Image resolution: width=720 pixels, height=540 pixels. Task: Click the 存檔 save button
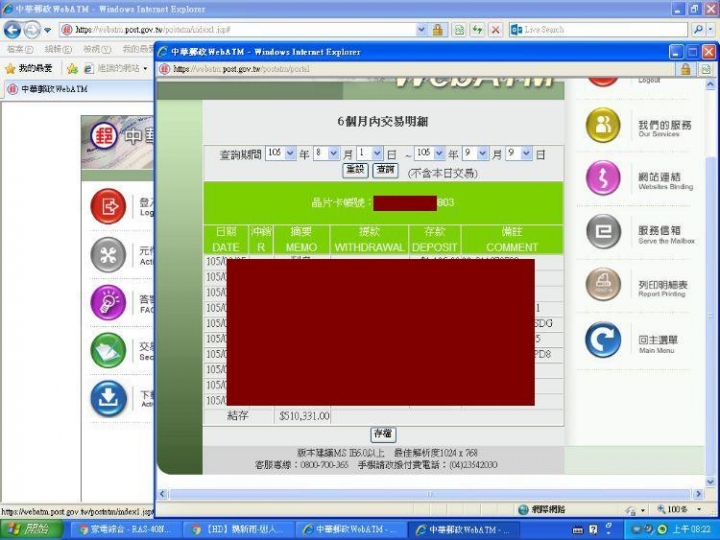pos(383,434)
